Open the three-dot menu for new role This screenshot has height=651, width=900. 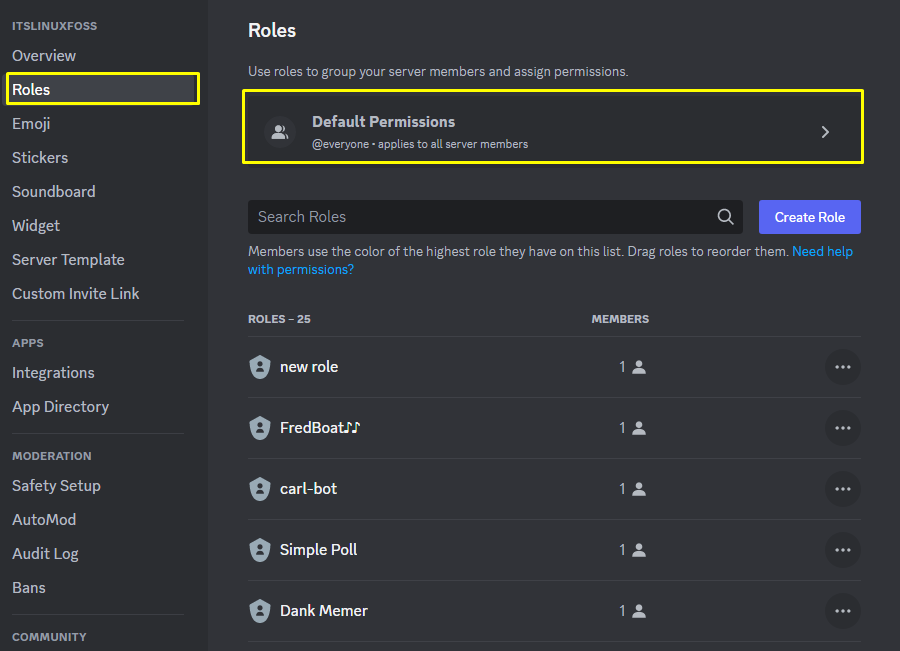(843, 367)
